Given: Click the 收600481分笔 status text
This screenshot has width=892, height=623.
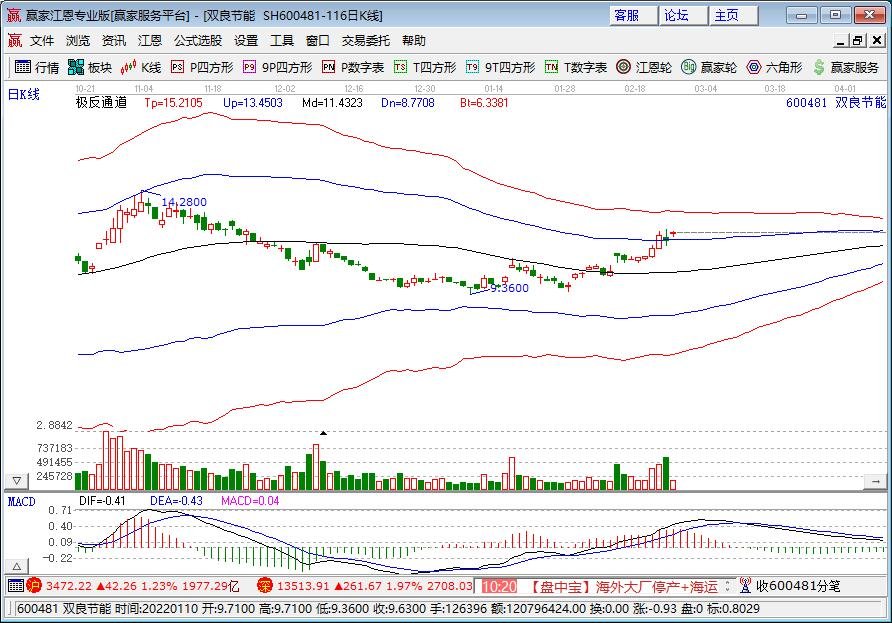Looking at the screenshot, I should (798, 585).
